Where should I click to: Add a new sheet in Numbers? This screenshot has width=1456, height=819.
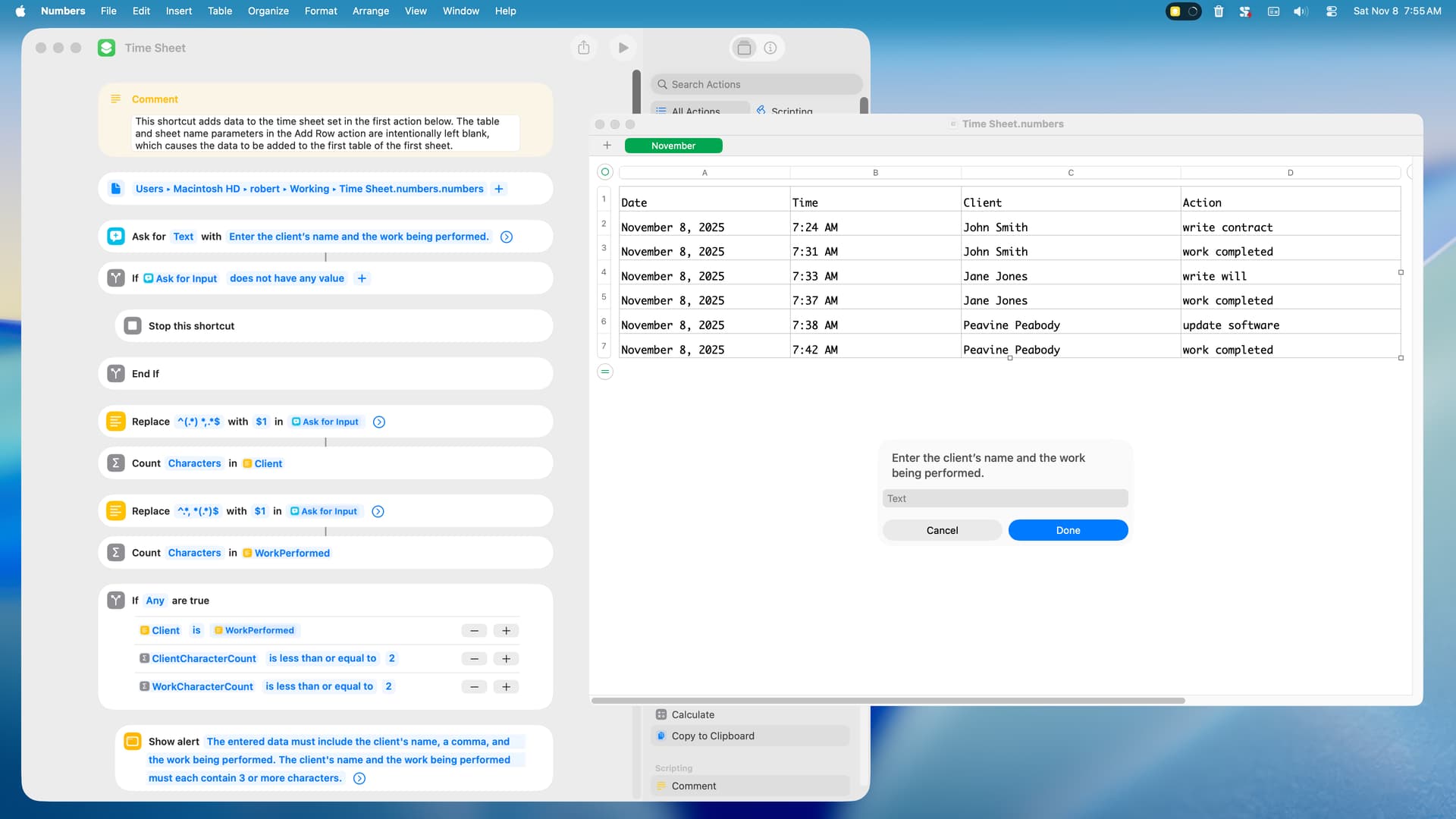pyautogui.click(x=607, y=146)
